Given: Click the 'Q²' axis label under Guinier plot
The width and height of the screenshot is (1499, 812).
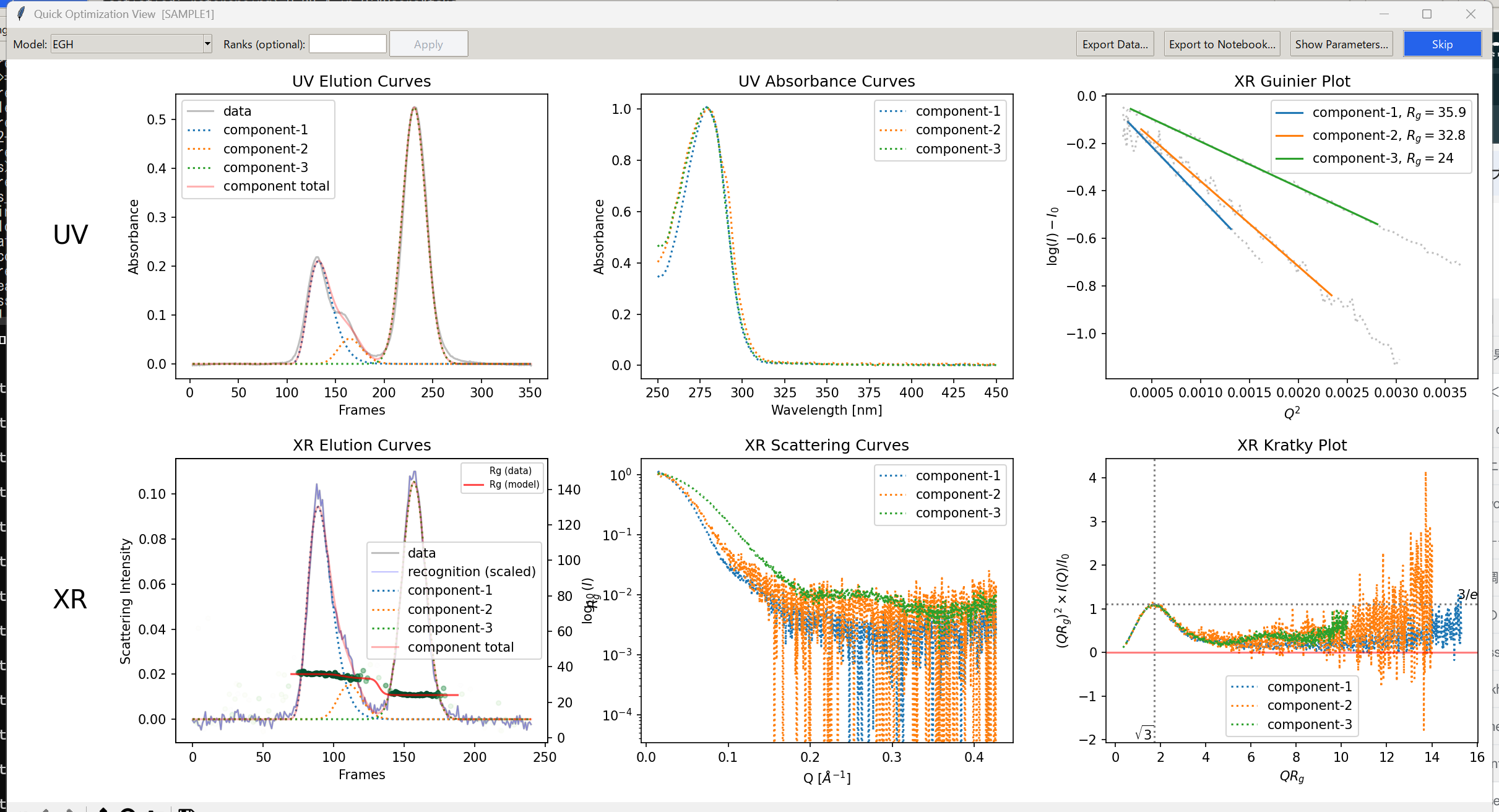Looking at the screenshot, I should point(1292,412).
